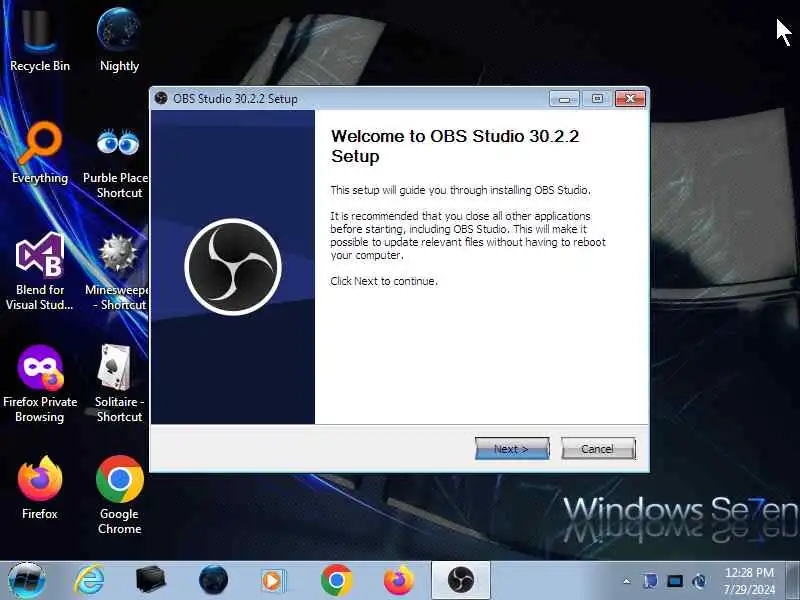Select Blend for Visual Studio icon
This screenshot has height=600, width=800.
(x=40, y=271)
